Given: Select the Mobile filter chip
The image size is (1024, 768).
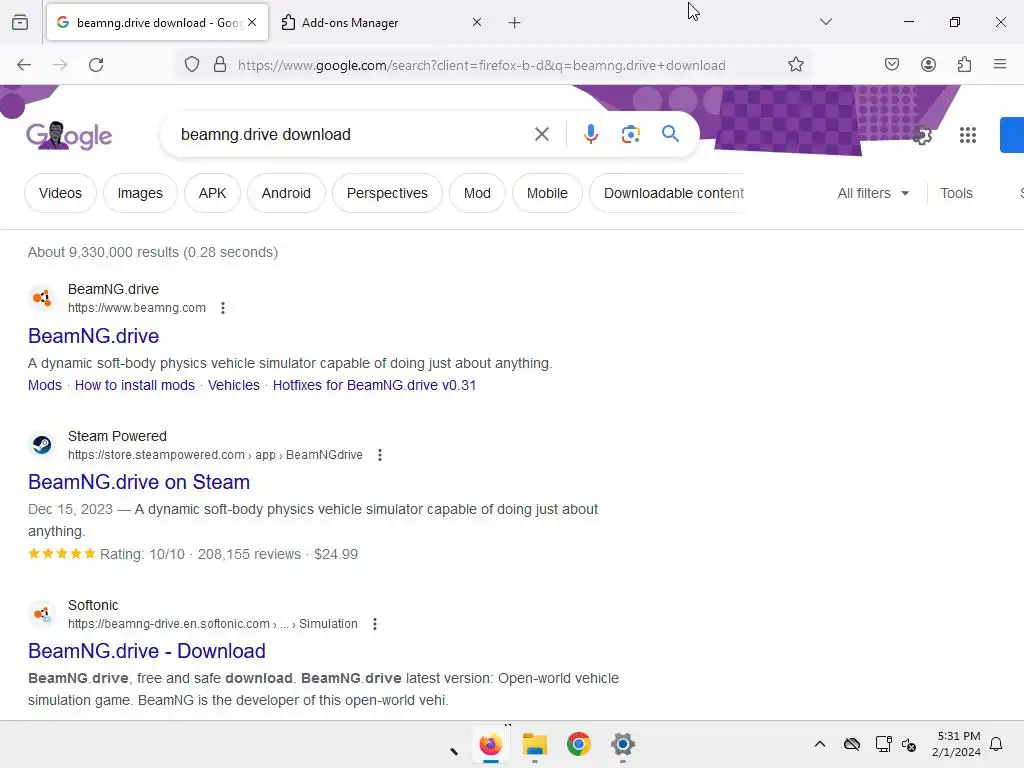Looking at the screenshot, I should (547, 193).
